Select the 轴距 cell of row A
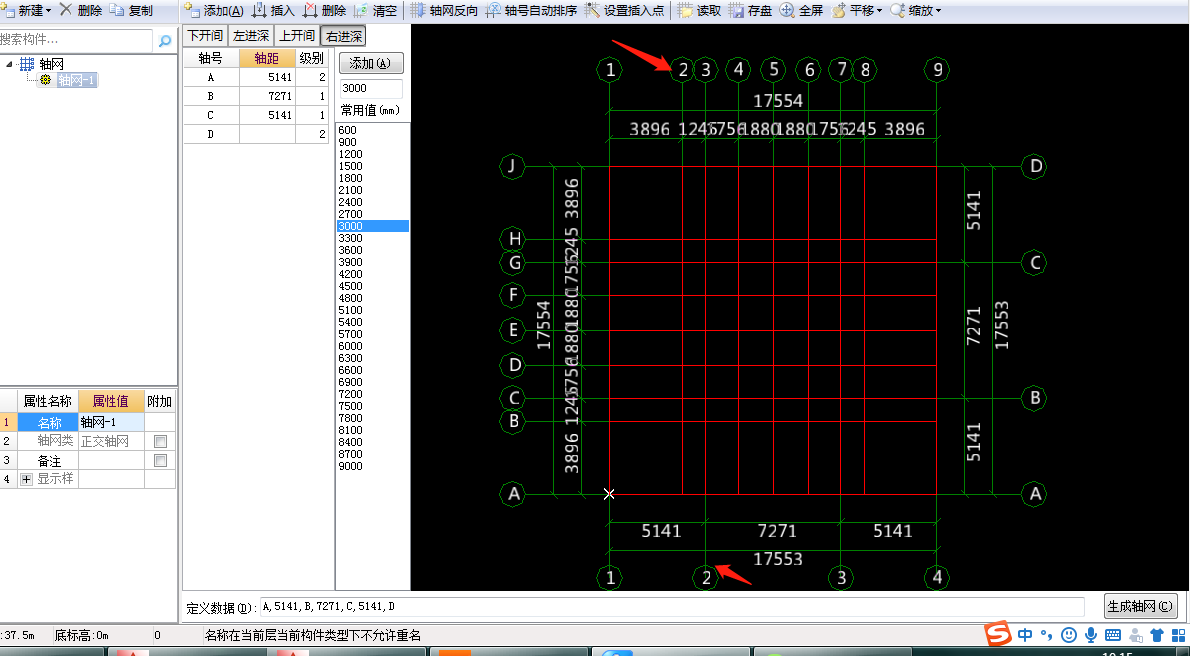1190x656 pixels. 267,77
